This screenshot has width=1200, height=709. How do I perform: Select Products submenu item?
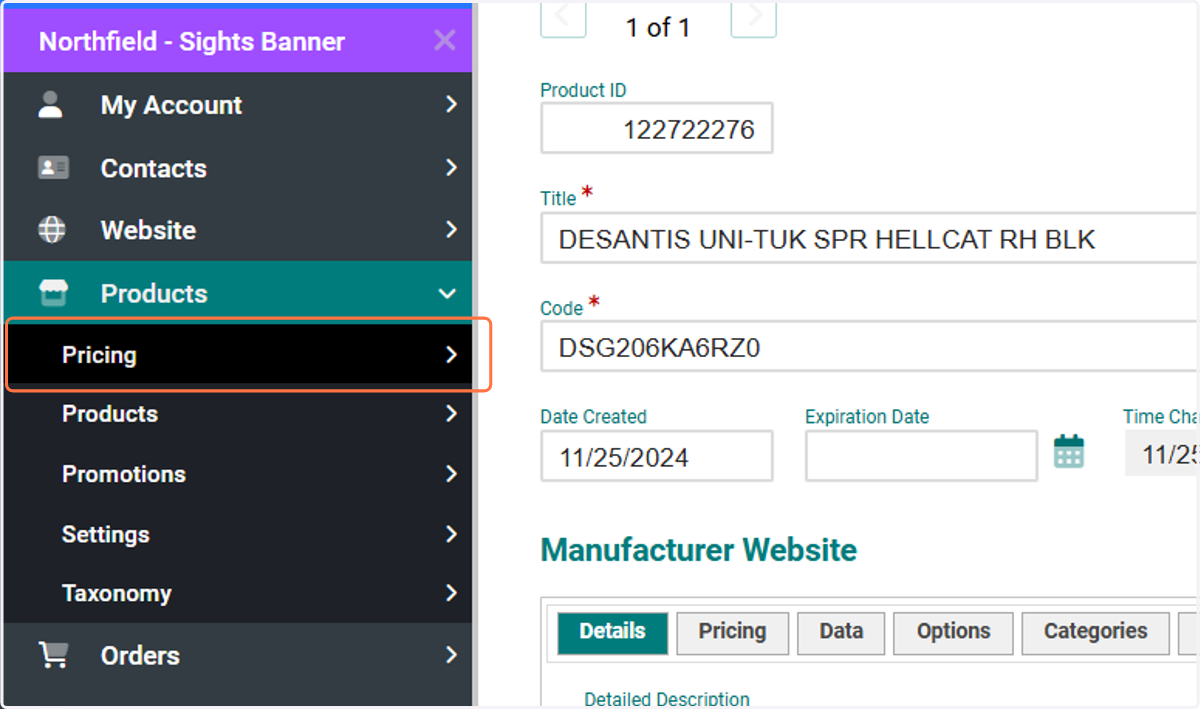(x=237, y=414)
